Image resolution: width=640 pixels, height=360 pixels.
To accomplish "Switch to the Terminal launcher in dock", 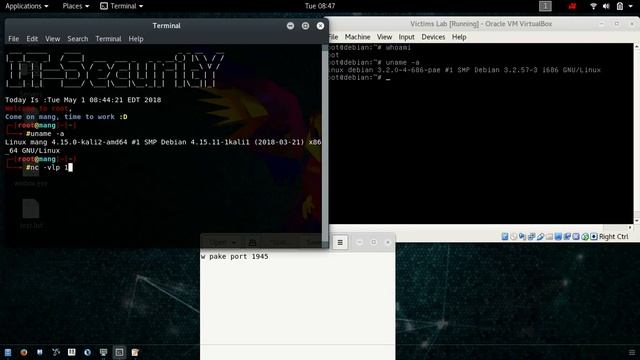I will (119, 352).
